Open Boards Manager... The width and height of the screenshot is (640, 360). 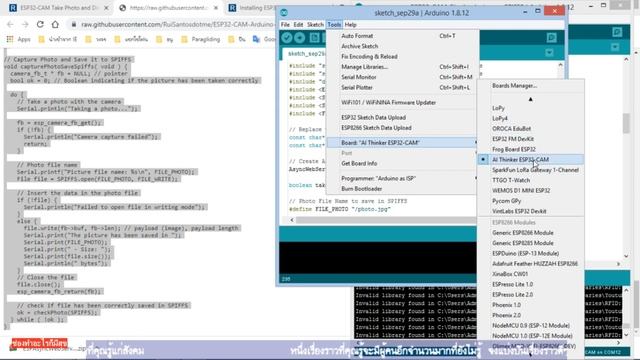[531, 86]
